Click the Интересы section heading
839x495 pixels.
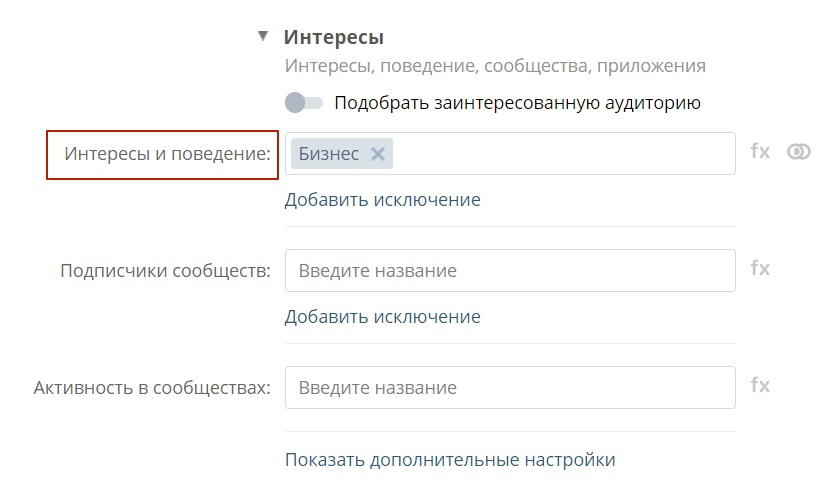333,37
